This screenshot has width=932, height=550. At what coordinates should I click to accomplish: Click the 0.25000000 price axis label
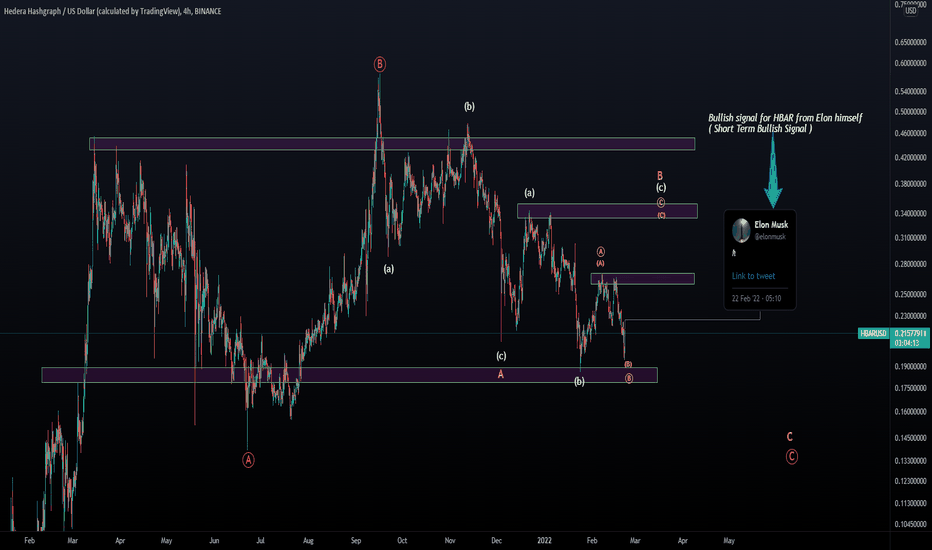click(x=910, y=294)
